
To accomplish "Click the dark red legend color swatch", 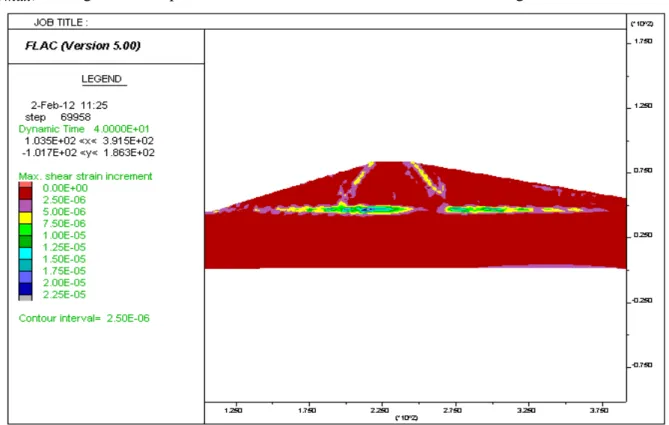I will (x=25, y=194).
